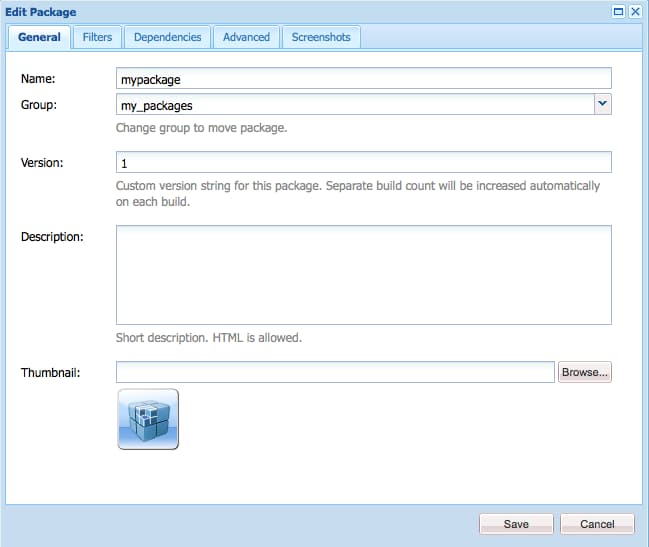Viewport: 649px width, 547px height.
Task: Click the 'Custom version string' help text
Action: (358, 194)
